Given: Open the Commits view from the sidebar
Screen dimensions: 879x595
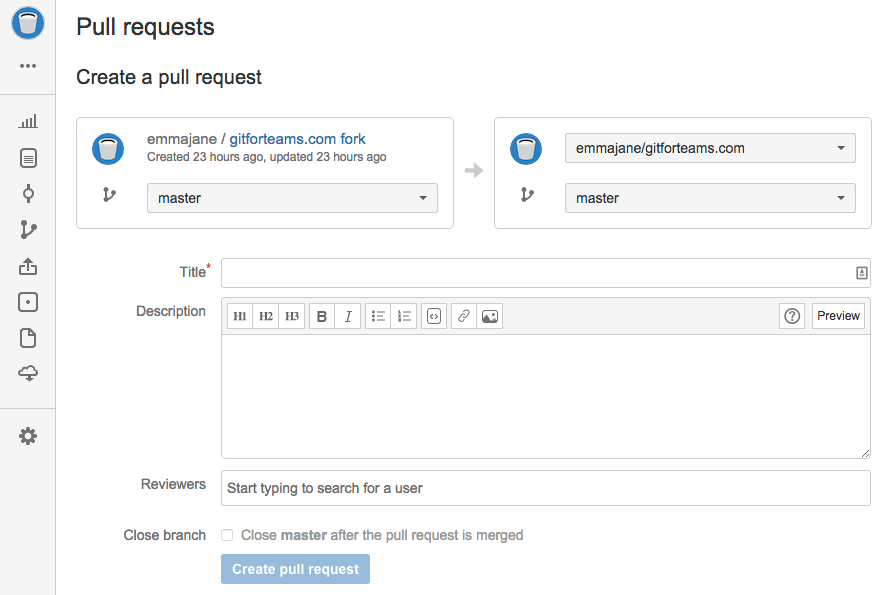Looking at the screenshot, I should tap(27, 192).
